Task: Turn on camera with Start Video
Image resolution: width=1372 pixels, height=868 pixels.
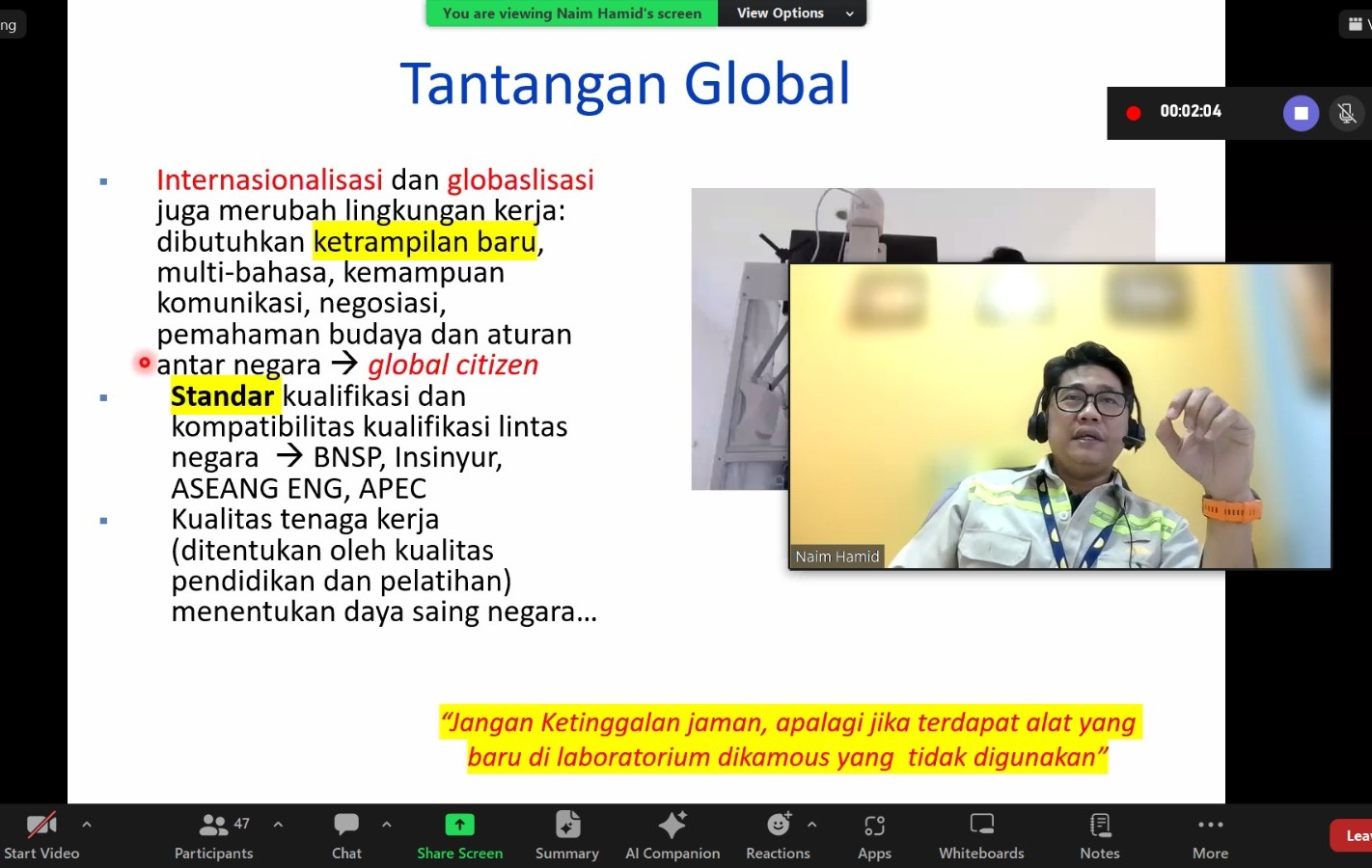Action: (41, 835)
